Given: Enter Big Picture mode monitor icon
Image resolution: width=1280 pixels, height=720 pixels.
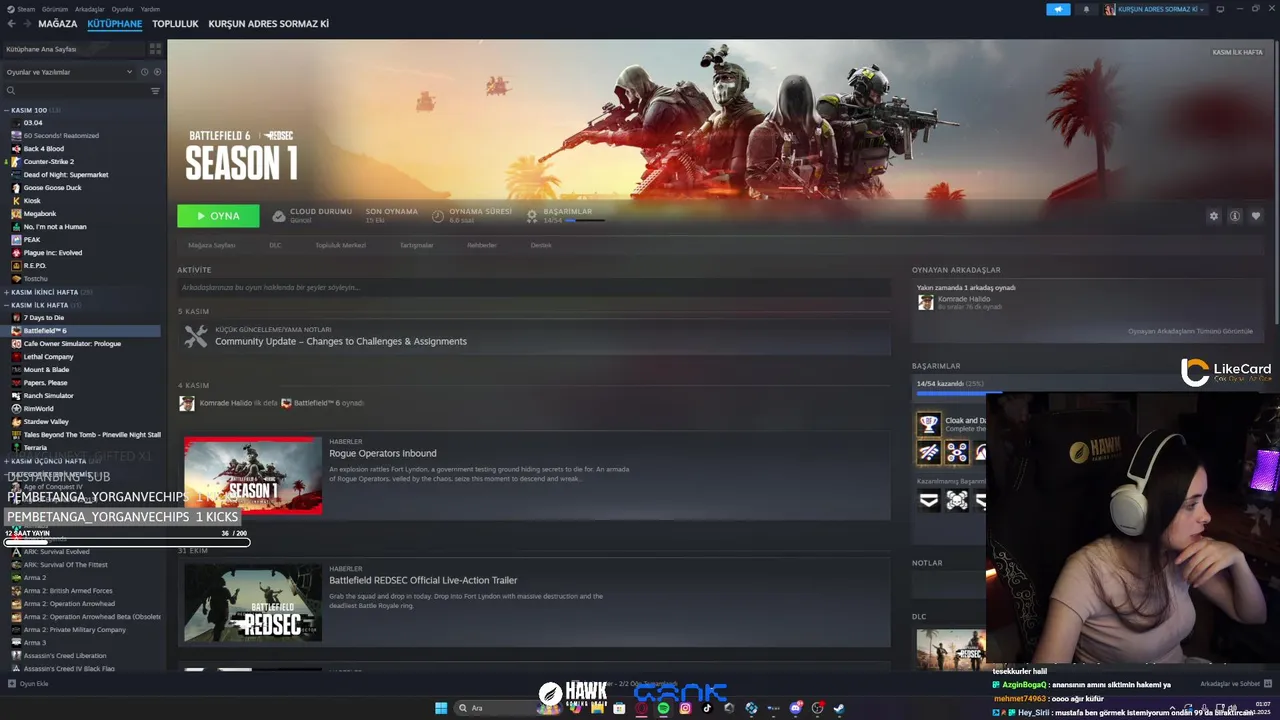Looking at the screenshot, I should point(1220,9).
